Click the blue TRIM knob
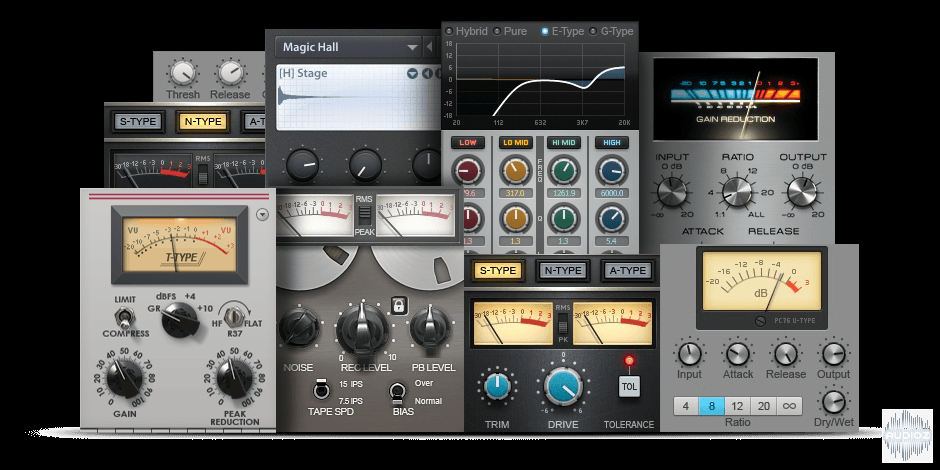Screen dimensions: 940x470 [x=497, y=385]
